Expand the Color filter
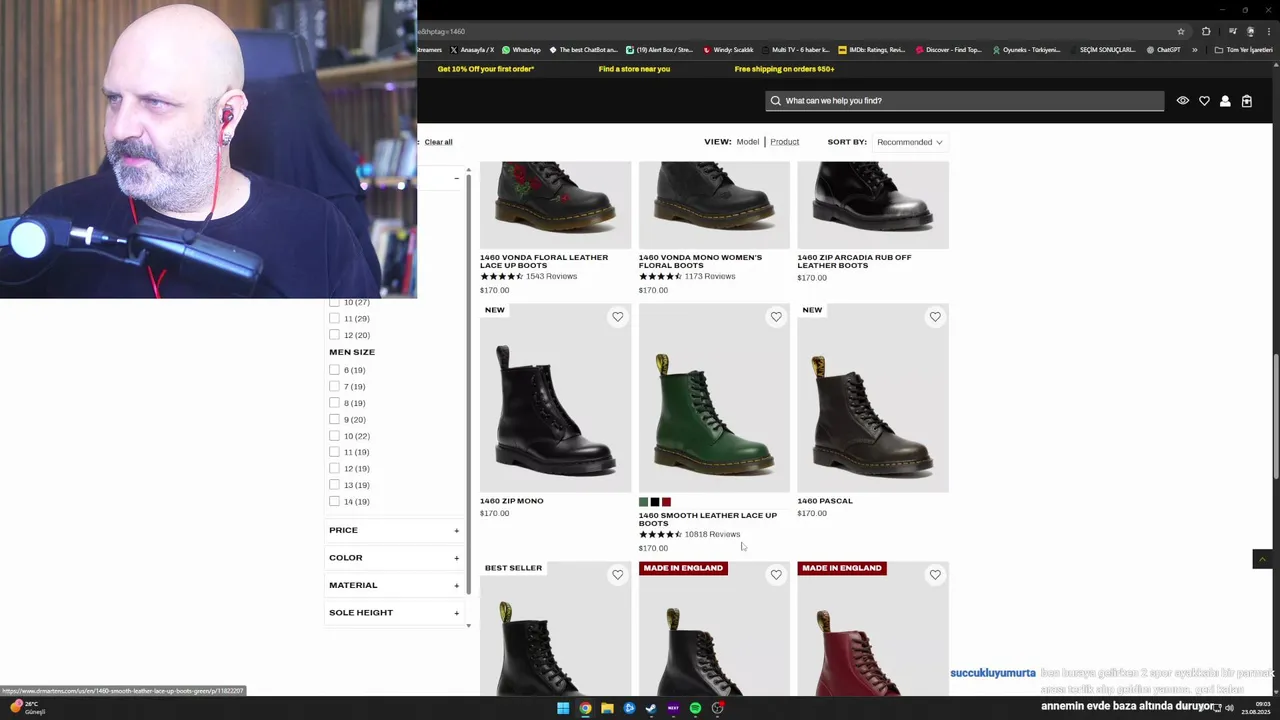The height and width of the screenshot is (720, 1280). (x=394, y=558)
